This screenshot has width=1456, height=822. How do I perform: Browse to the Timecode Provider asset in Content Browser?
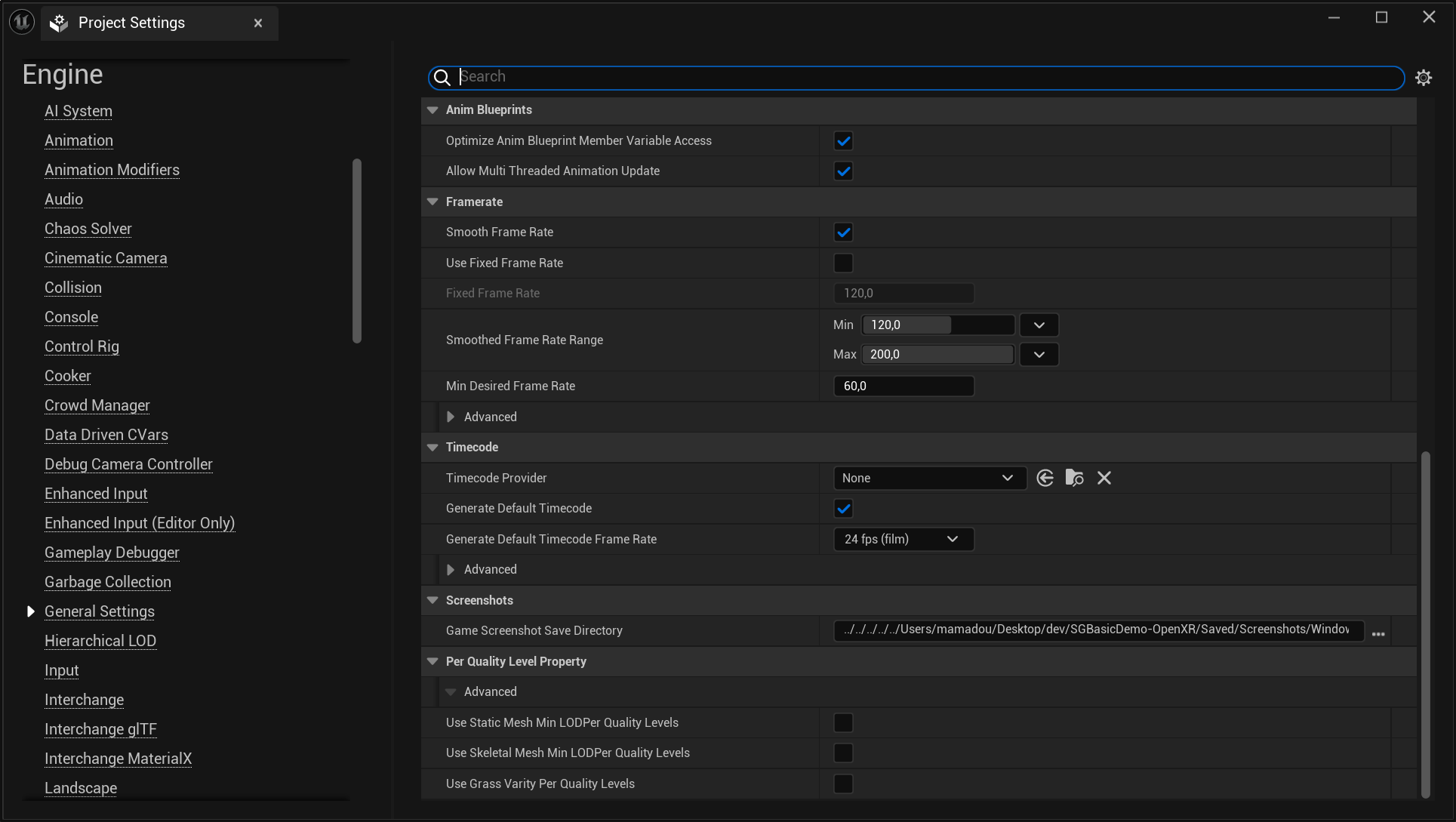(x=1074, y=478)
